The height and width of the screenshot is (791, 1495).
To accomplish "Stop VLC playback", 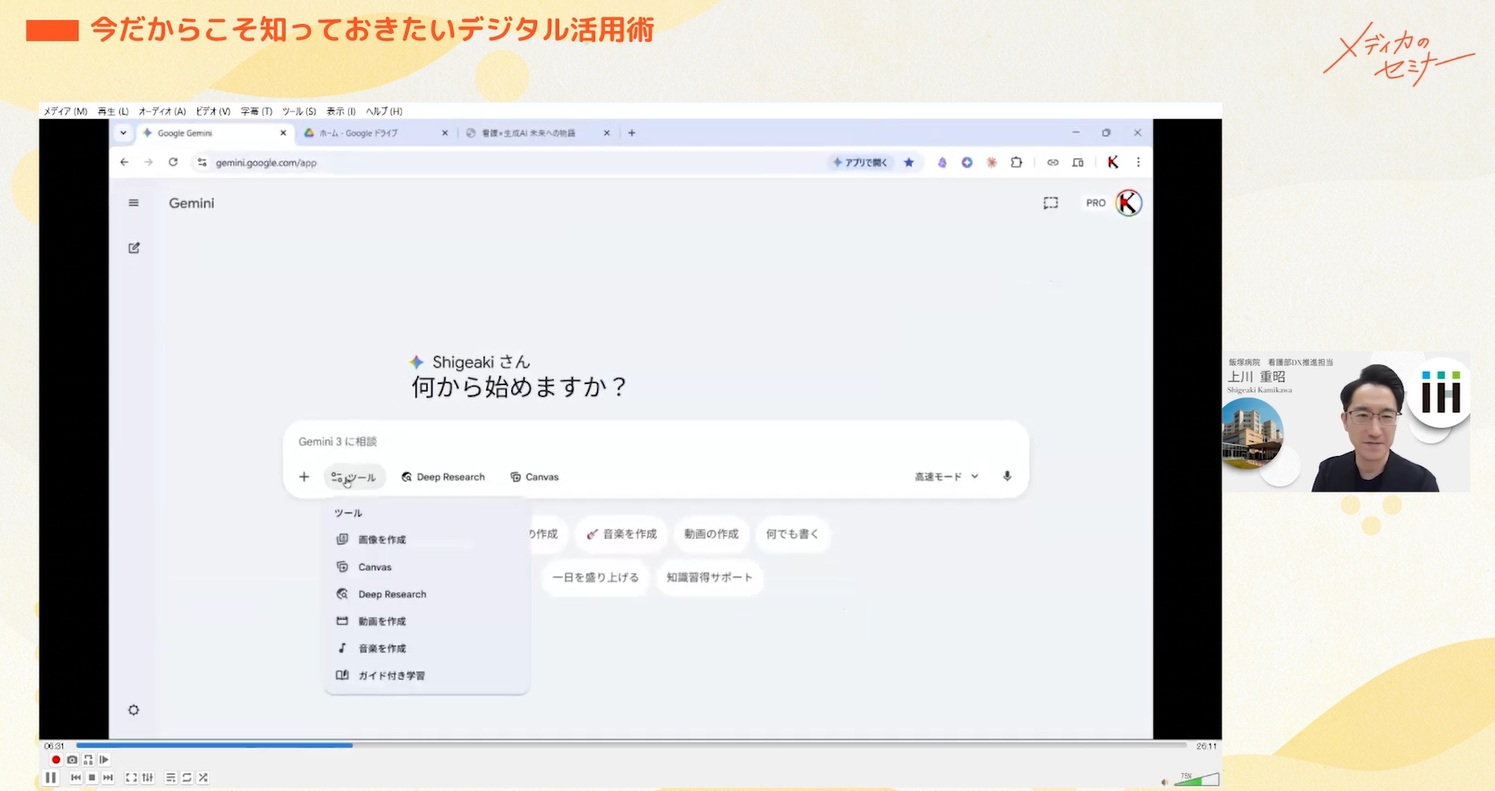I will click(x=92, y=777).
